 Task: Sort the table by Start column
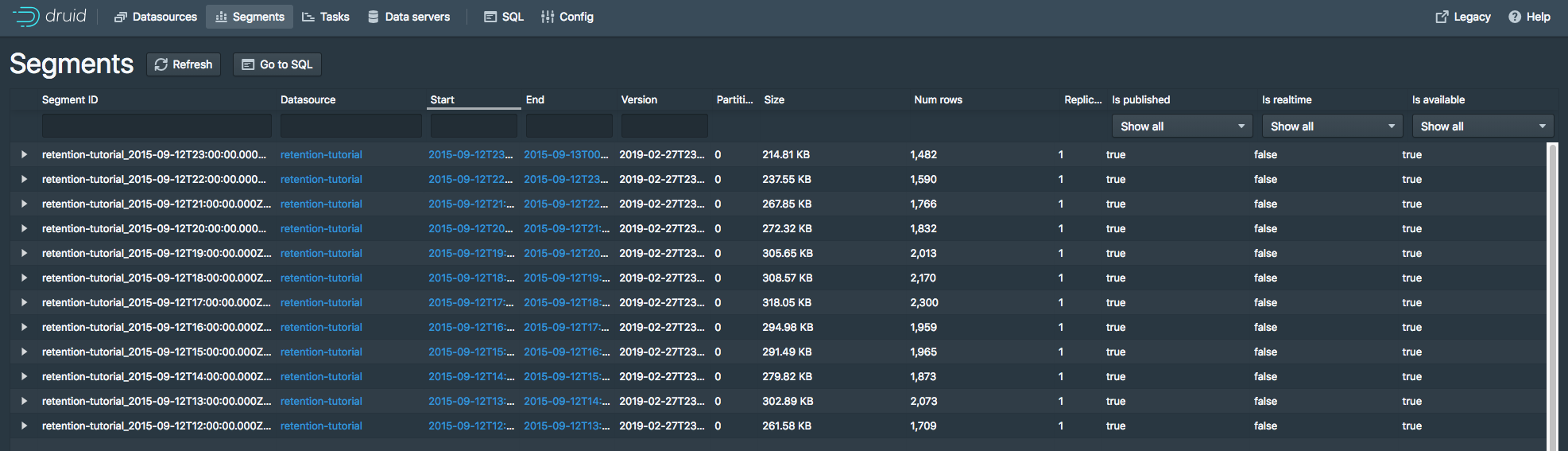(443, 100)
